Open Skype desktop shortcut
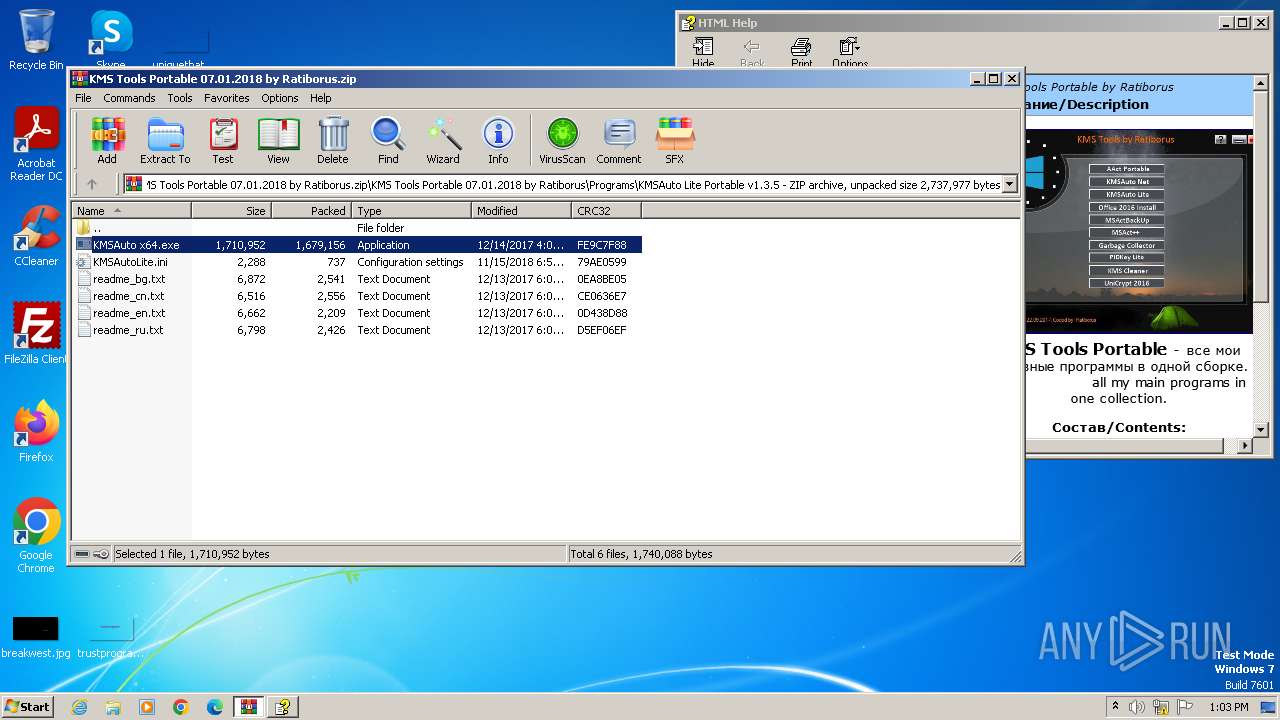Viewport: 1280px width, 720px height. tap(111, 40)
